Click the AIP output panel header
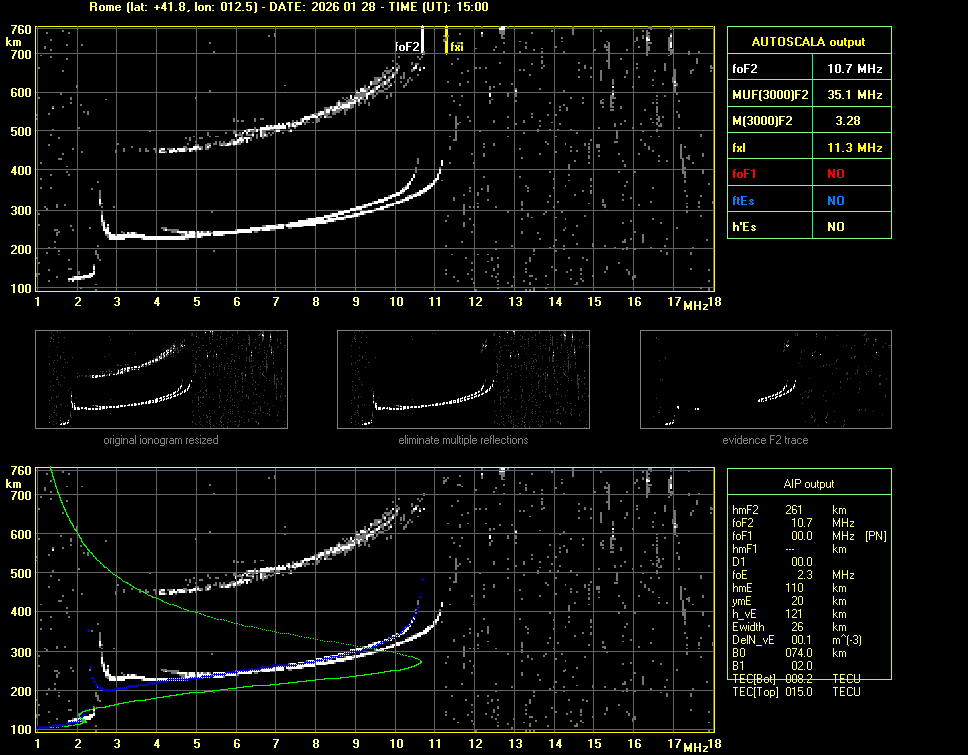968x755 pixels. coord(808,484)
